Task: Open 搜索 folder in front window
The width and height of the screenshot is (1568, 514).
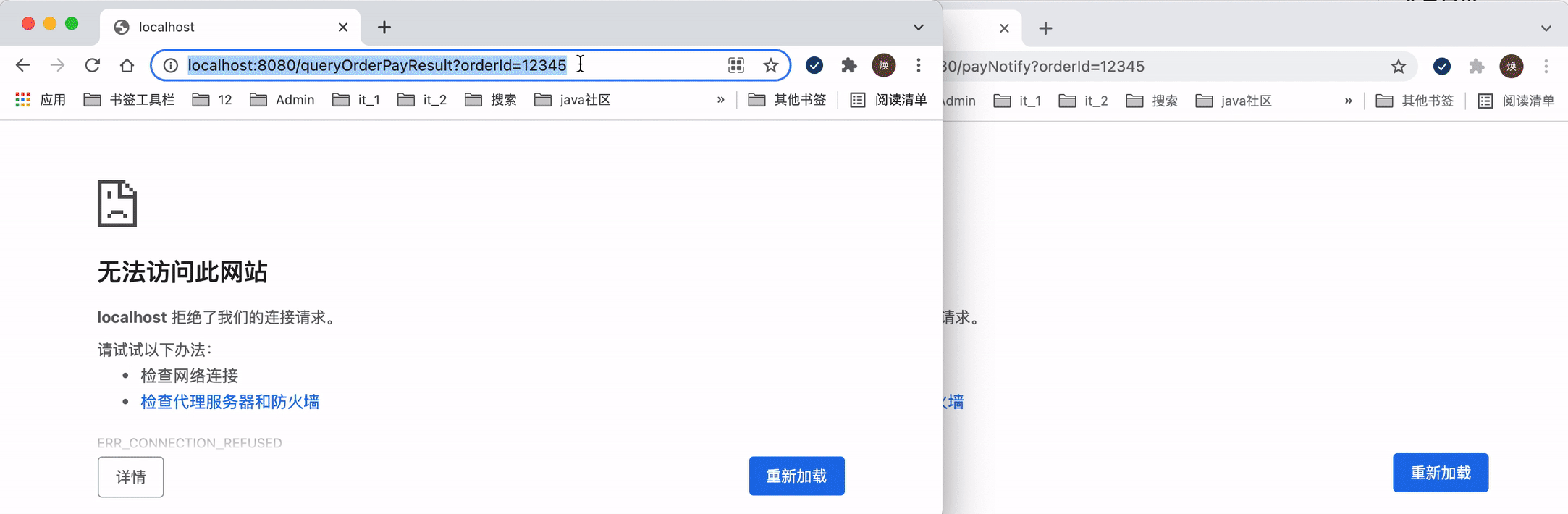Action: [491, 100]
